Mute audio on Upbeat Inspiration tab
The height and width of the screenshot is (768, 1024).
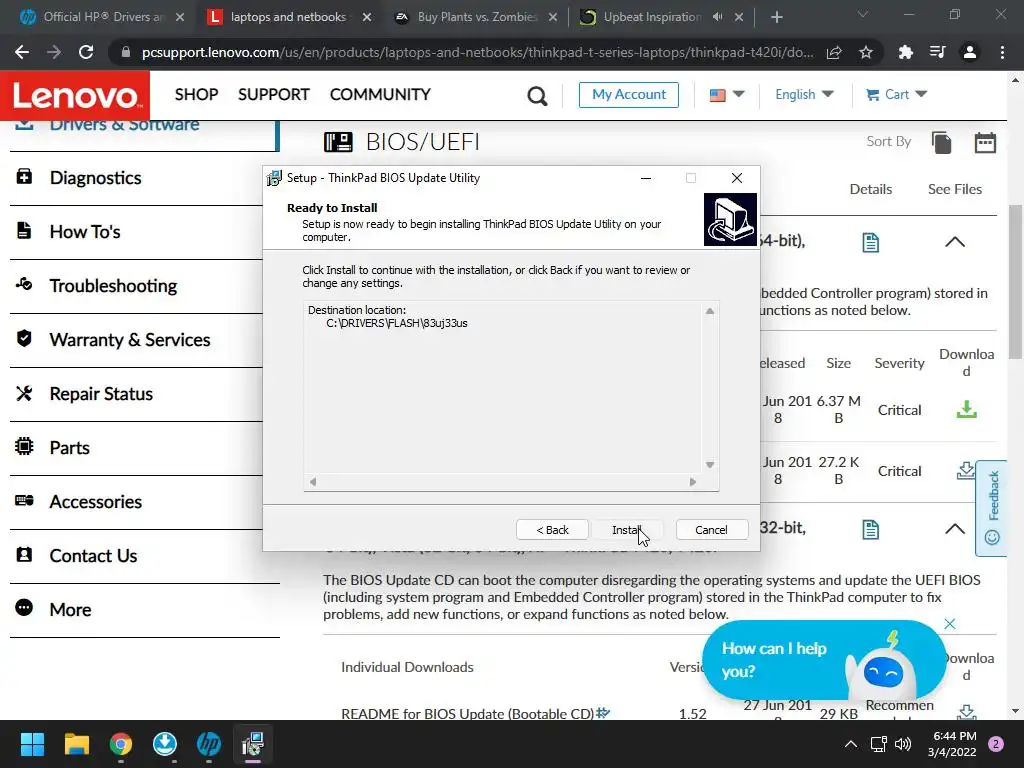pos(718,17)
